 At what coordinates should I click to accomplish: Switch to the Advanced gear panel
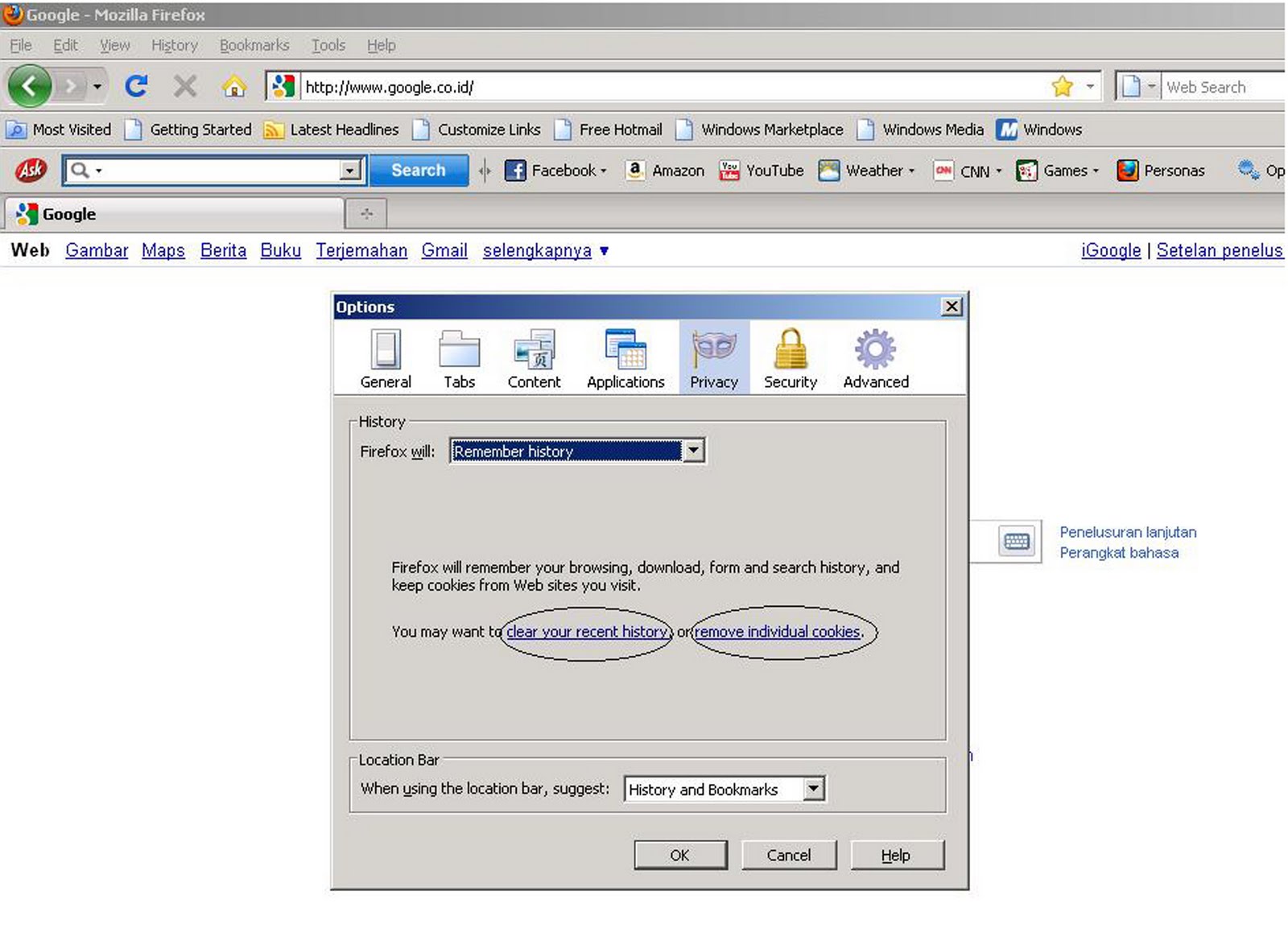click(875, 358)
